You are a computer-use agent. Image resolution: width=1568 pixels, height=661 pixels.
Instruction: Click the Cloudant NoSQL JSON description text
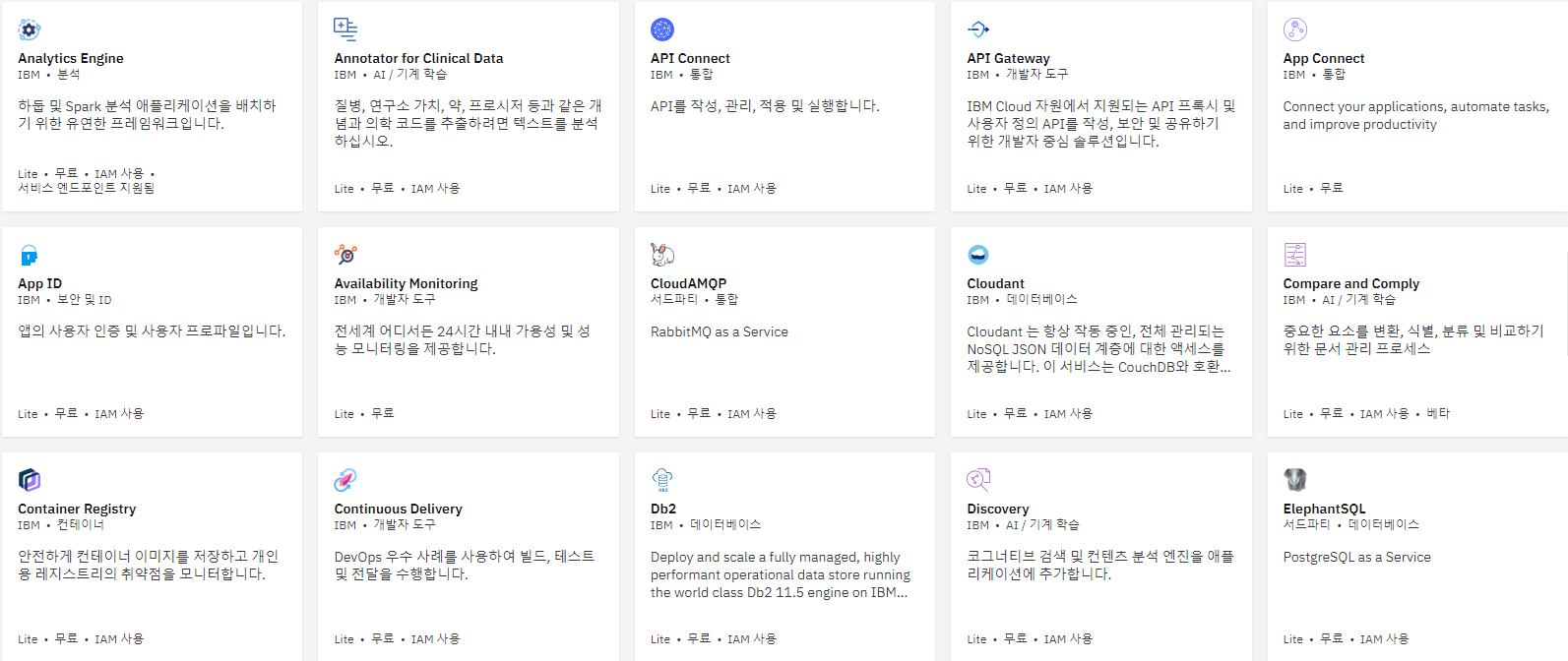point(1098,349)
